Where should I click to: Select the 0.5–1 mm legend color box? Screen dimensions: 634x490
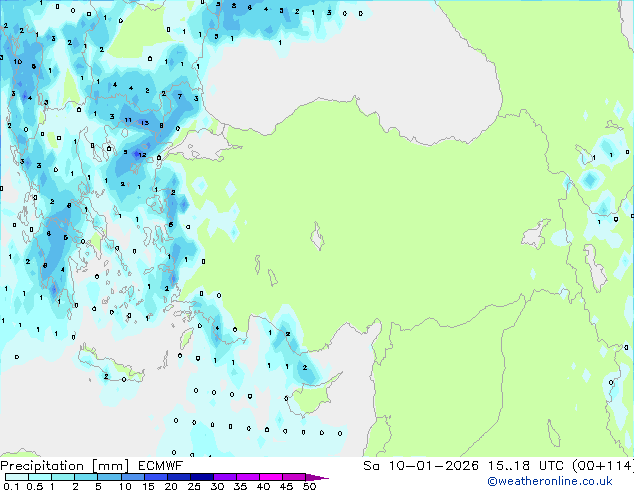click(x=40, y=477)
